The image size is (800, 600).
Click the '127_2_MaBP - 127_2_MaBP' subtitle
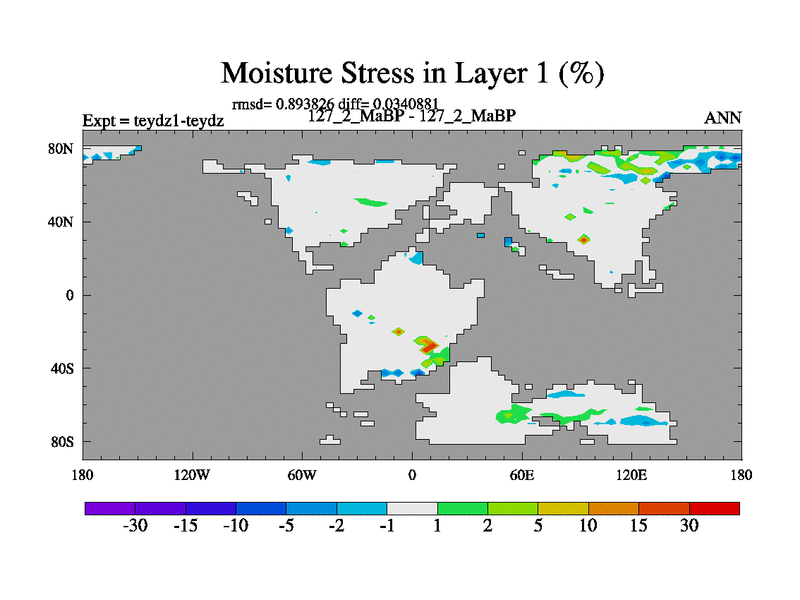pyautogui.click(x=412, y=116)
